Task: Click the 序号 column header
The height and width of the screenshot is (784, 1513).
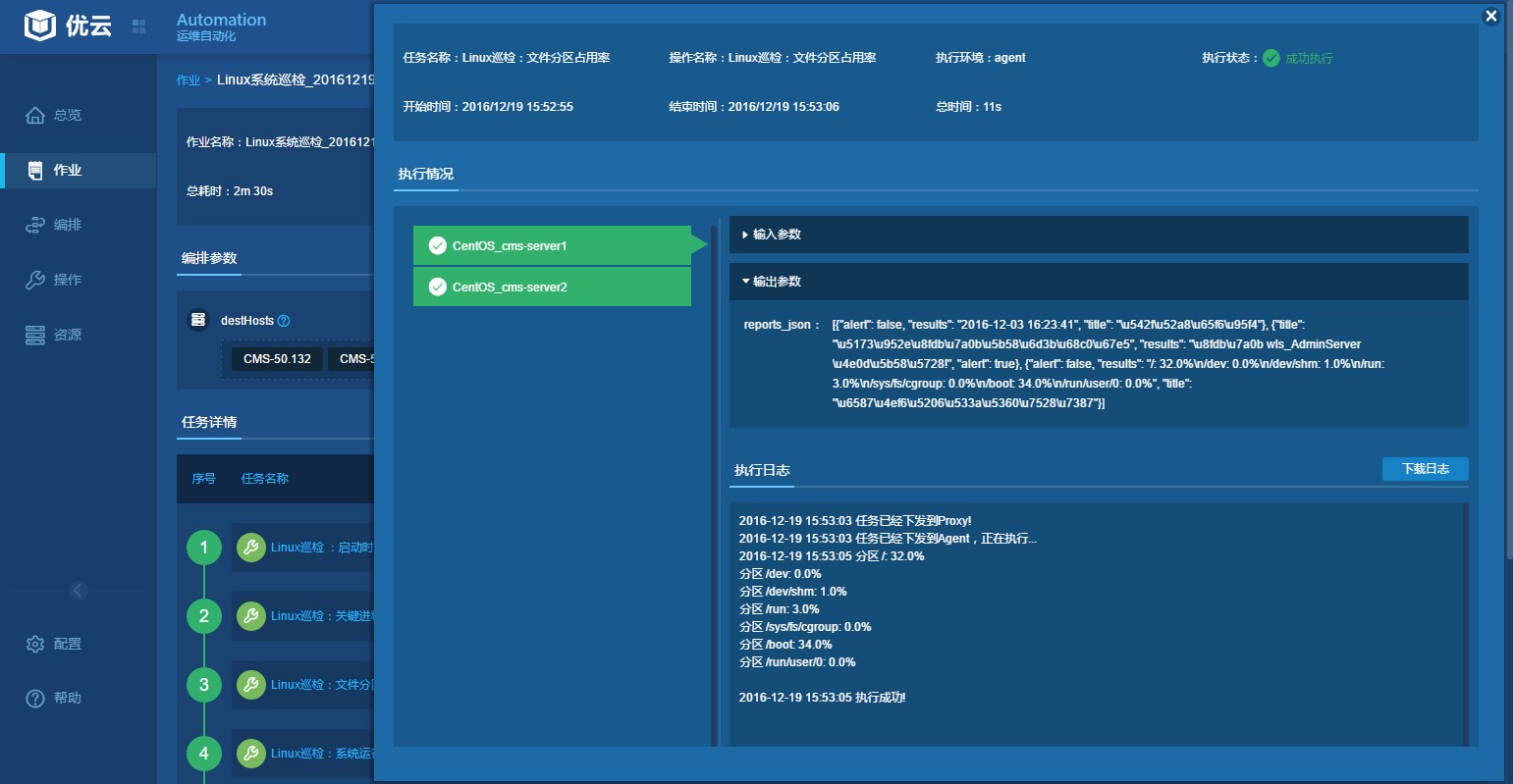Action: tap(203, 479)
